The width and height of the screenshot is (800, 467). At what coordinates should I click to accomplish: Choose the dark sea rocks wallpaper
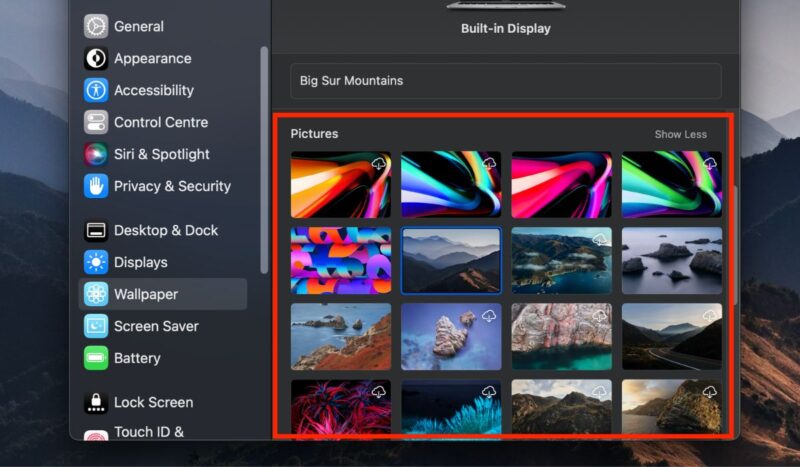pyautogui.click(x=671, y=261)
